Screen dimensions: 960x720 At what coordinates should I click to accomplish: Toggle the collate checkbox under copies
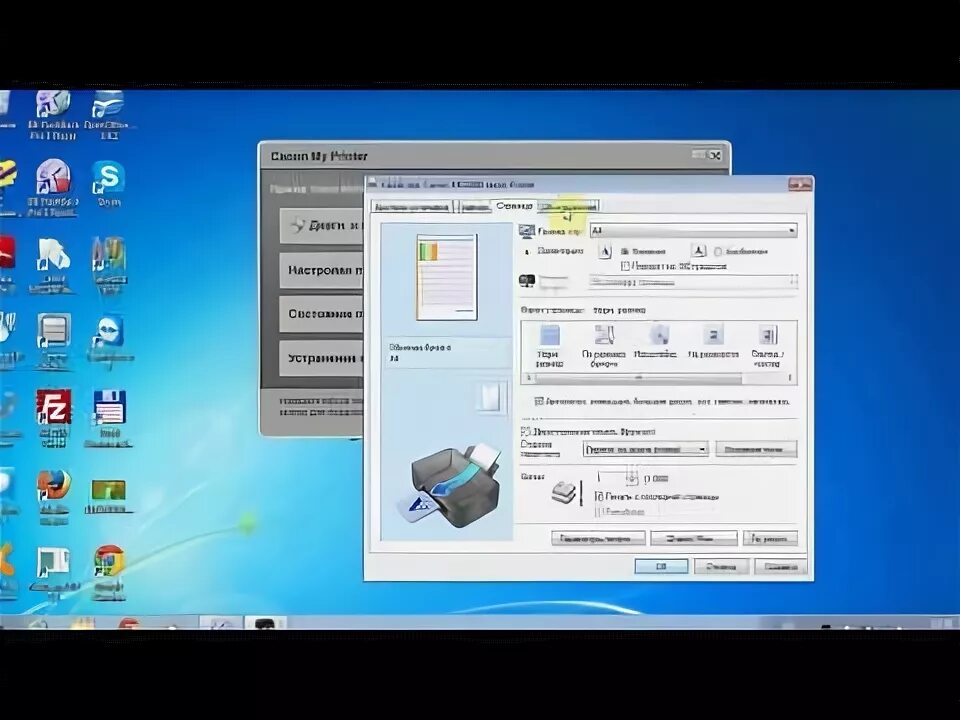point(599,511)
